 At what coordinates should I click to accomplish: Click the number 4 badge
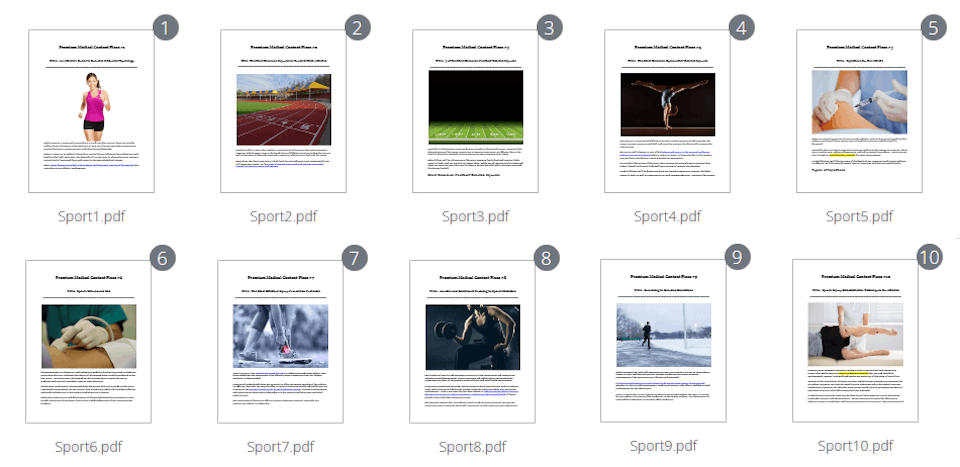[x=741, y=28]
